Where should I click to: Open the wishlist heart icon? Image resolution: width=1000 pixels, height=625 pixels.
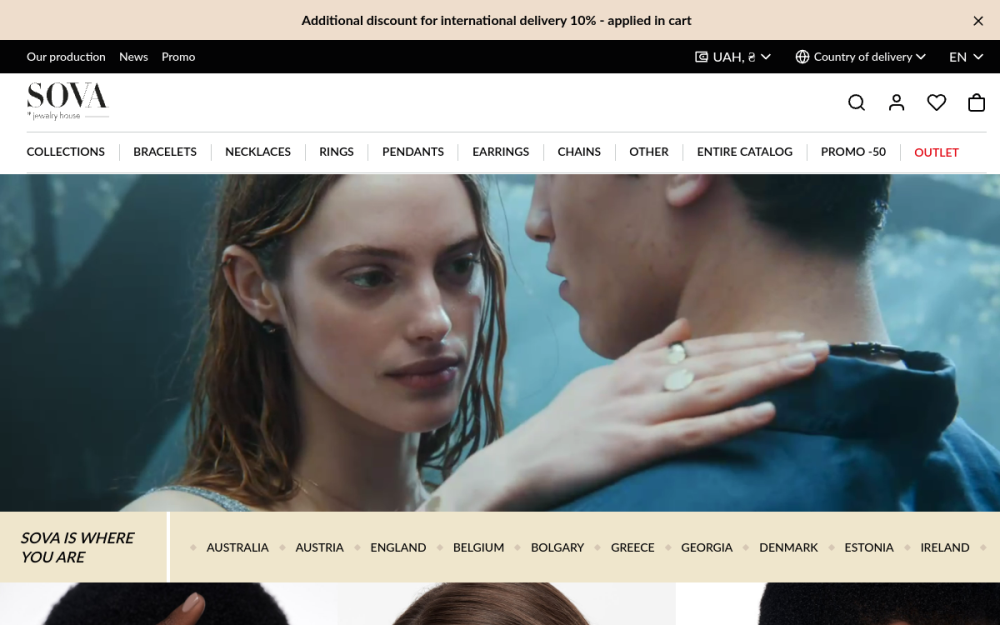(x=936, y=103)
